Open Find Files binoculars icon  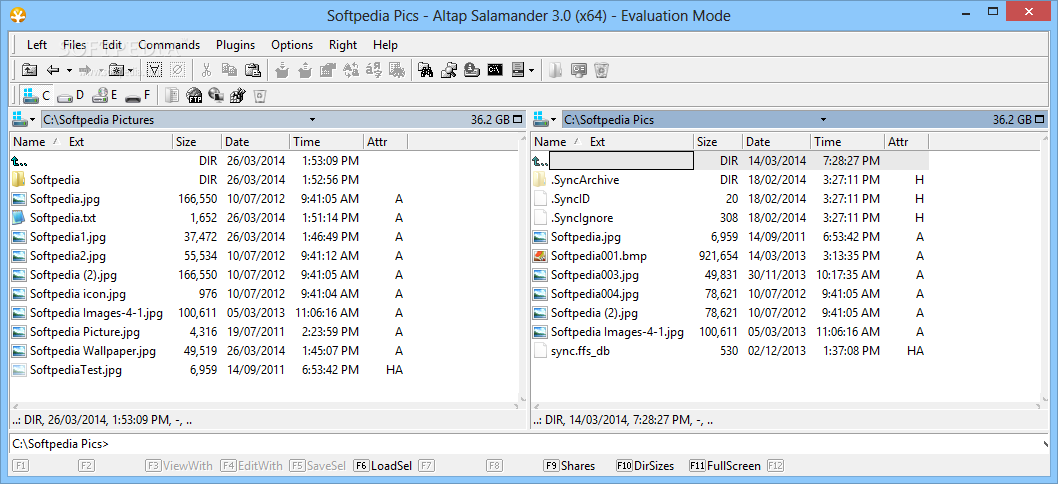coord(425,70)
